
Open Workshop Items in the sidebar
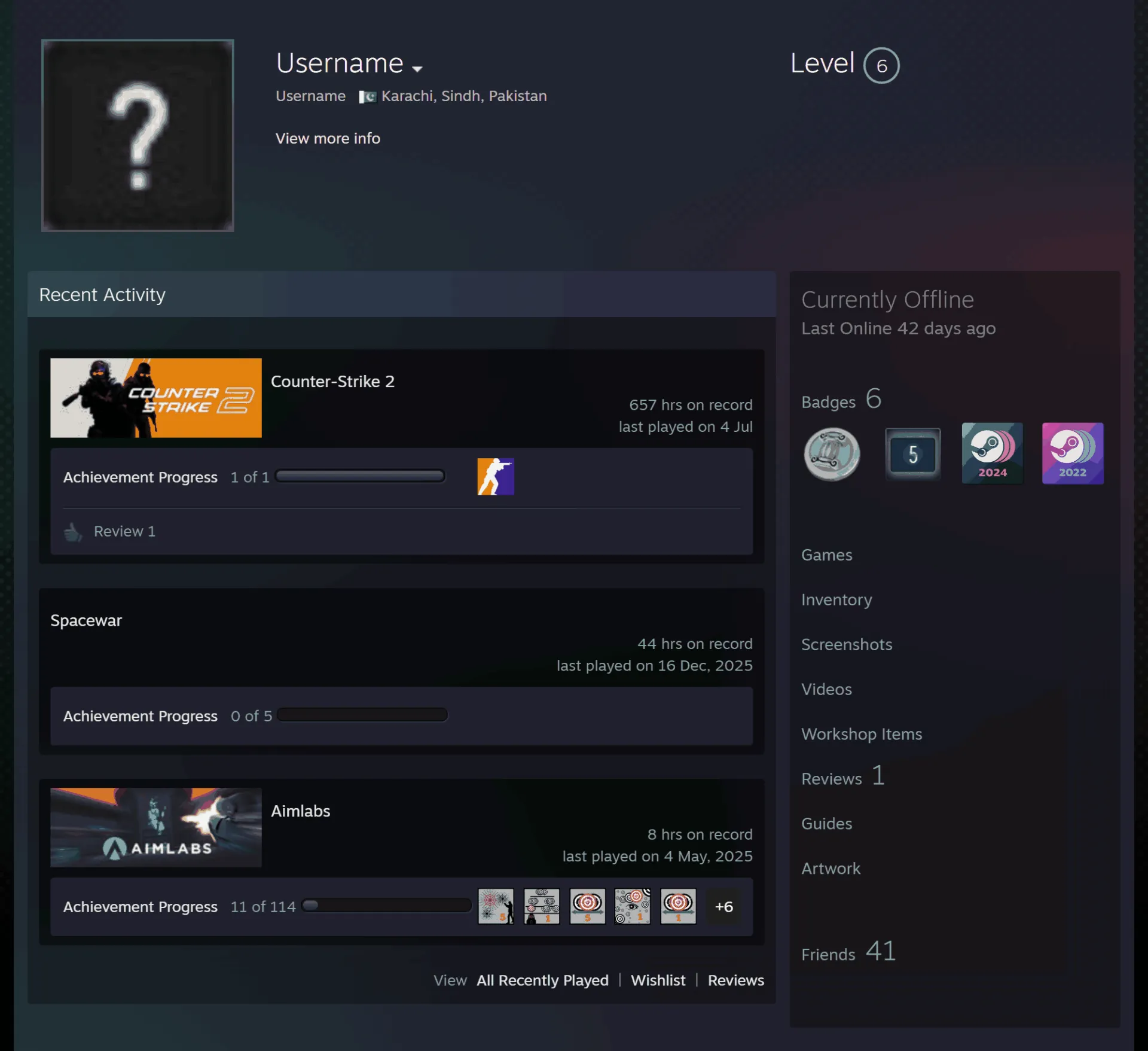click(x=862, y=735)
